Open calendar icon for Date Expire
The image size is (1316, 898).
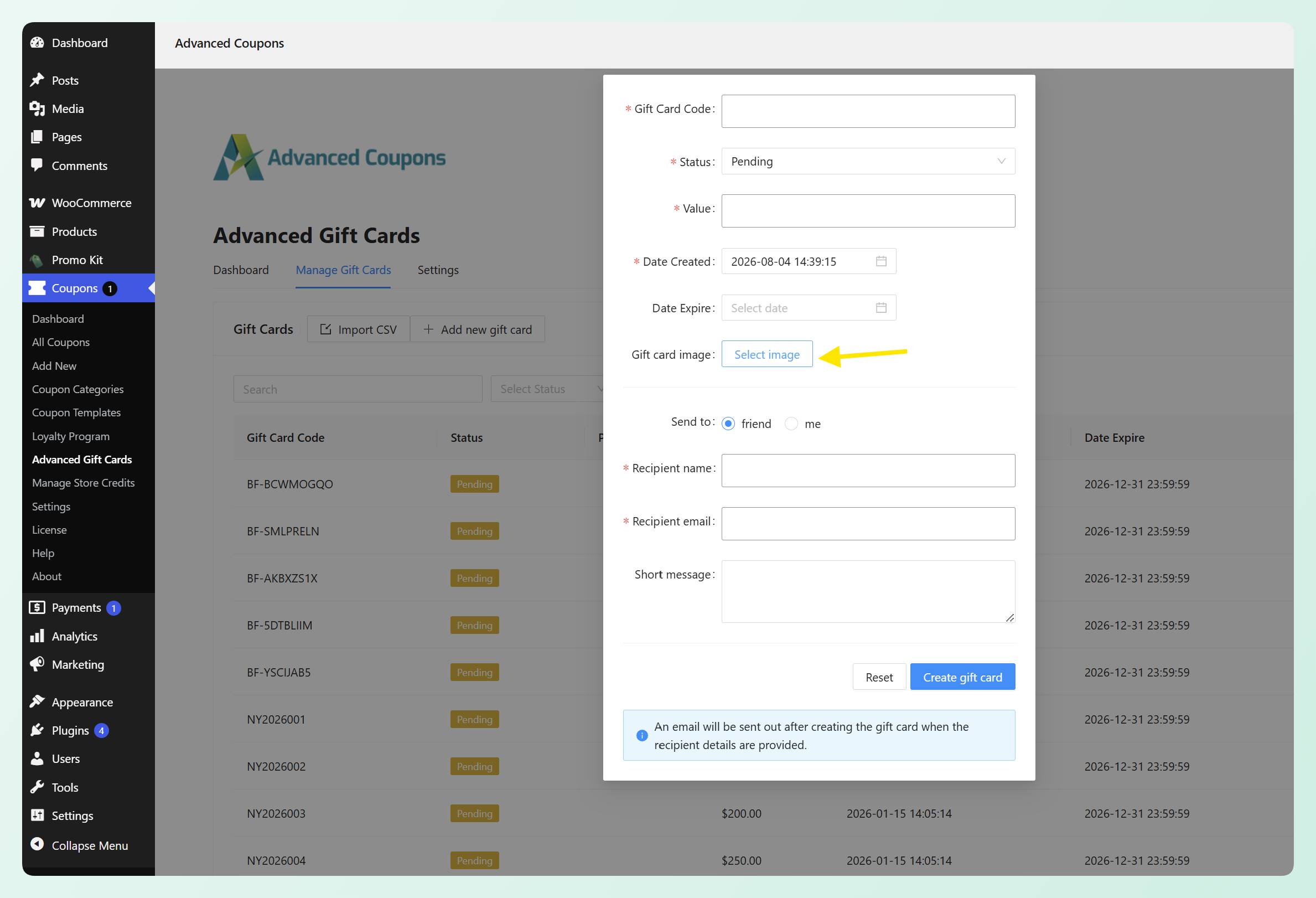click(x=881, y=308)
